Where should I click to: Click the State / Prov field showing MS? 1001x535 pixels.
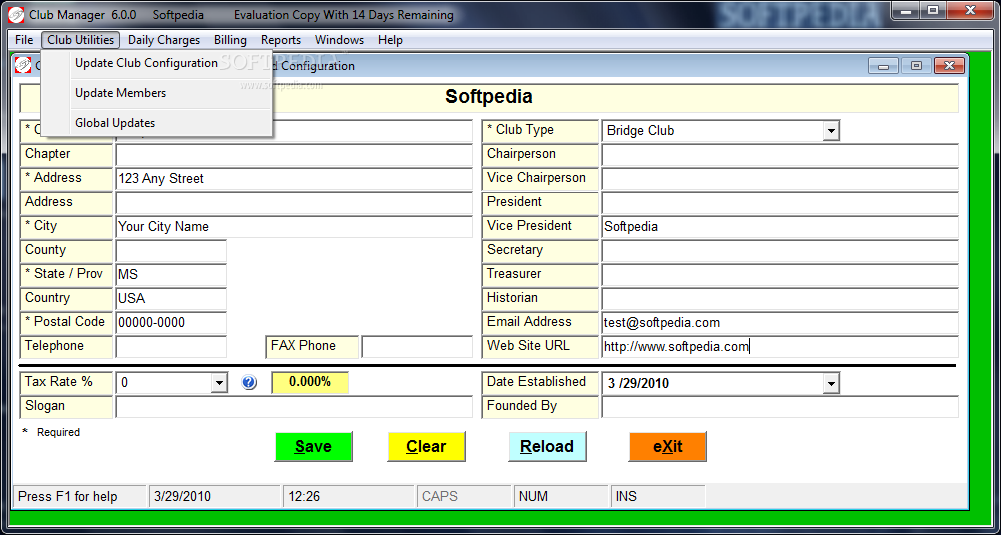click(x=171, y=275)
